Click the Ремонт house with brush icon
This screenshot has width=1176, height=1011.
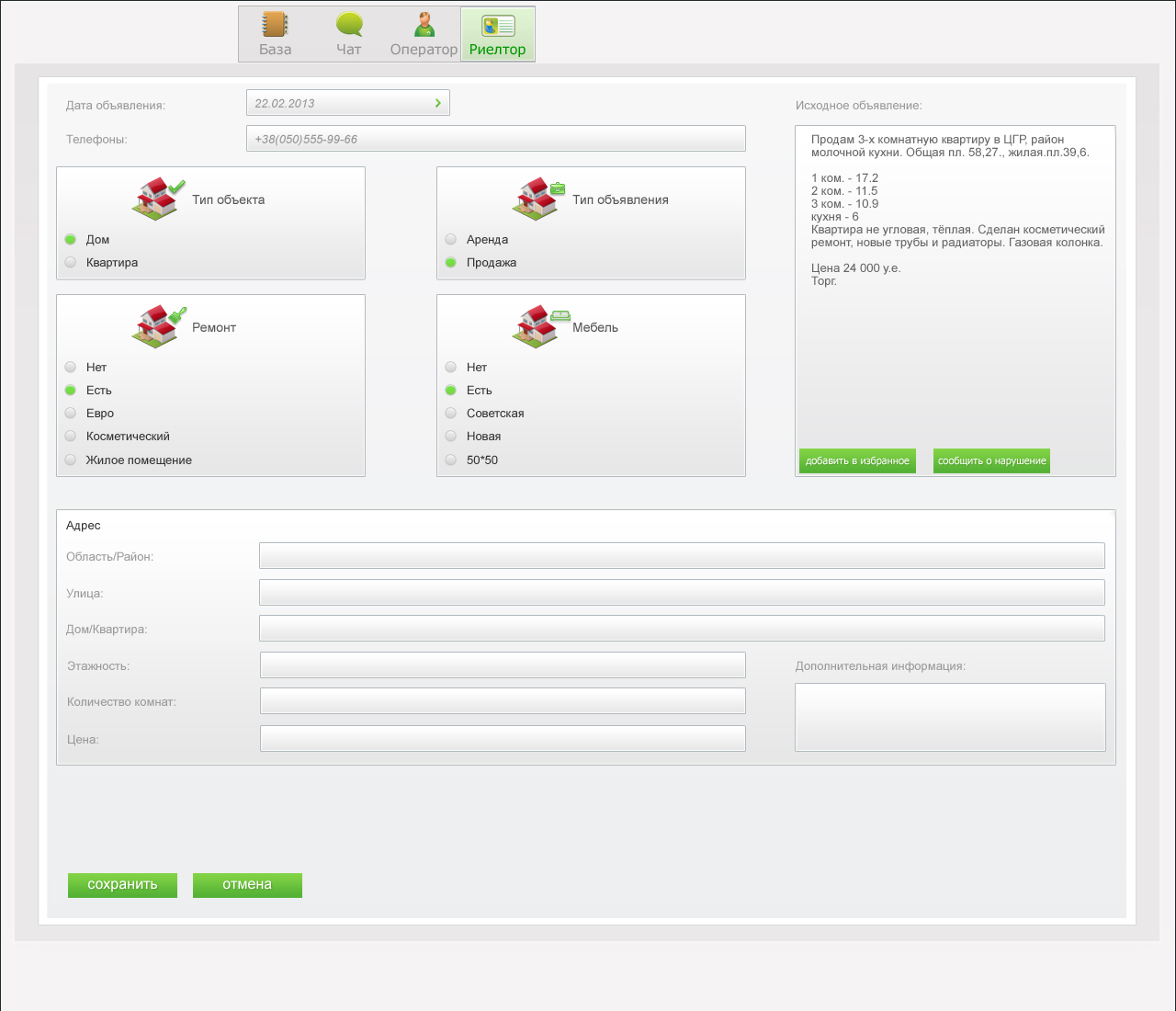[x=158, y=326]
